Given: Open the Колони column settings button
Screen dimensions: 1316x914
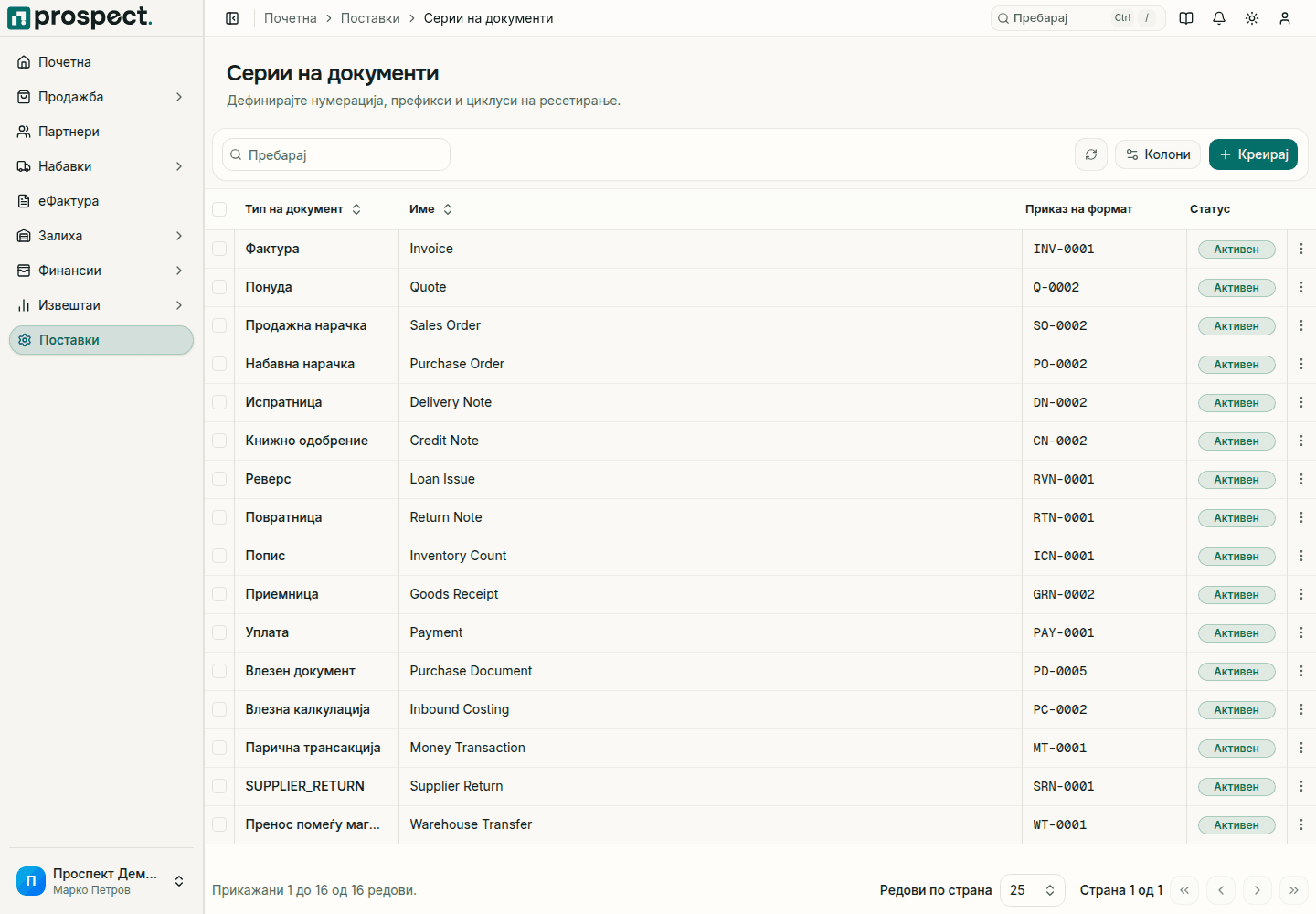Looking at the screenshot, I should 1158,154.
